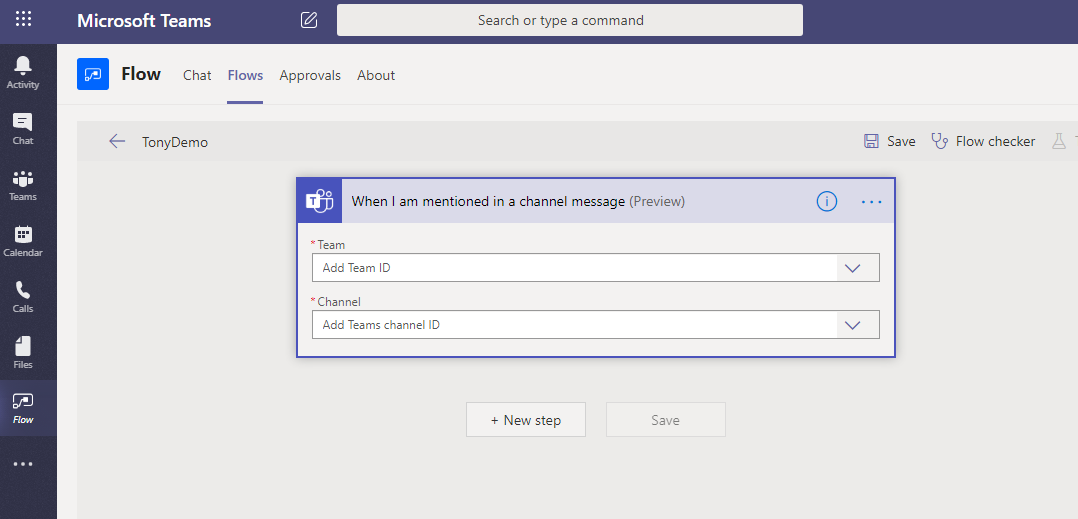1078x519 pixels.
Task: Go back with the arrow beside TonyDemo
Action: [x=117, y=142]
